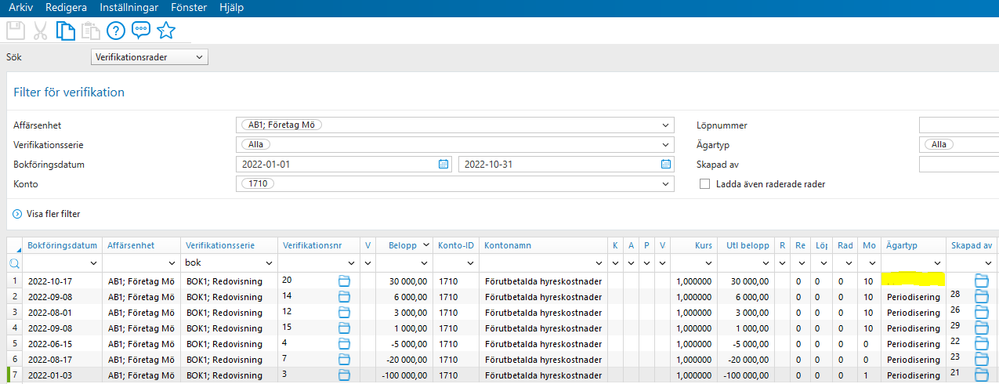
Task: Open Skapad av folder icon beside 29
Action: click(x=981, y=328)
